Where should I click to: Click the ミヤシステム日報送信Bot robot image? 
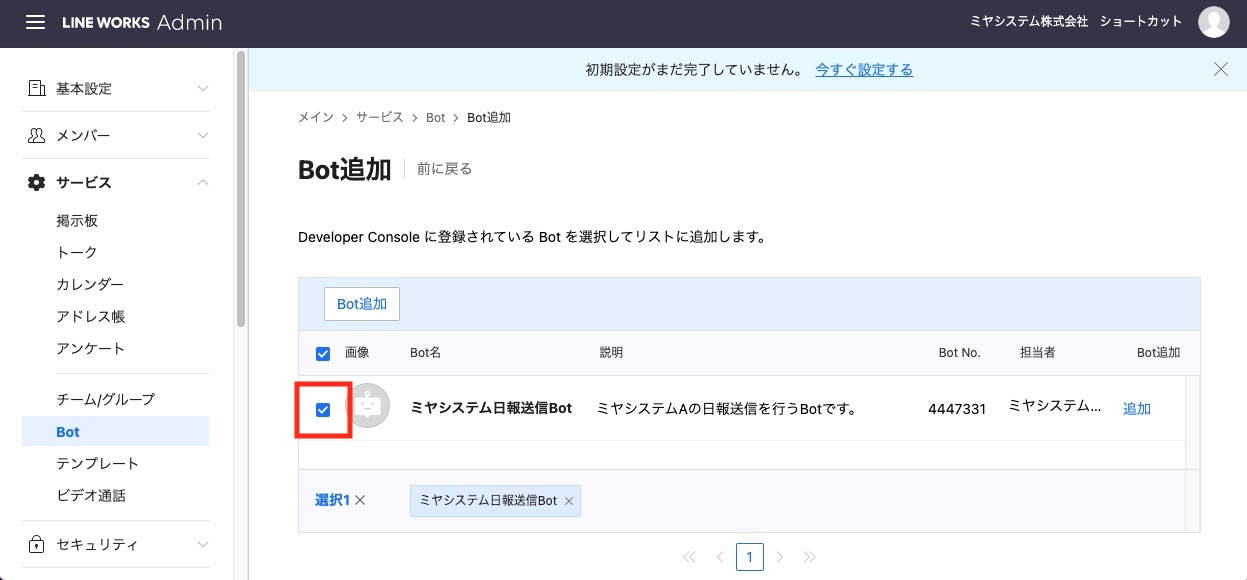click(x=370, y=407)
